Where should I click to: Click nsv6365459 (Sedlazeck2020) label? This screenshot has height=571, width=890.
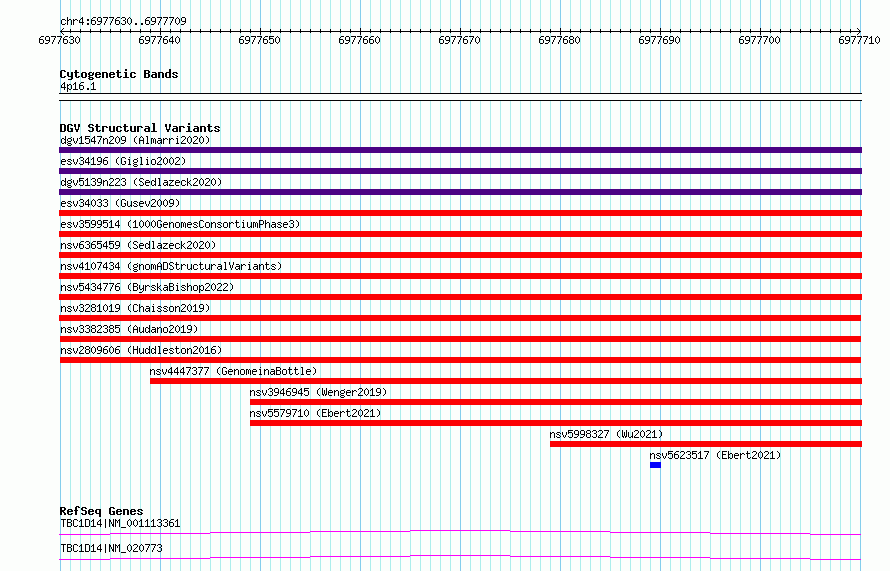click(138, 245)
